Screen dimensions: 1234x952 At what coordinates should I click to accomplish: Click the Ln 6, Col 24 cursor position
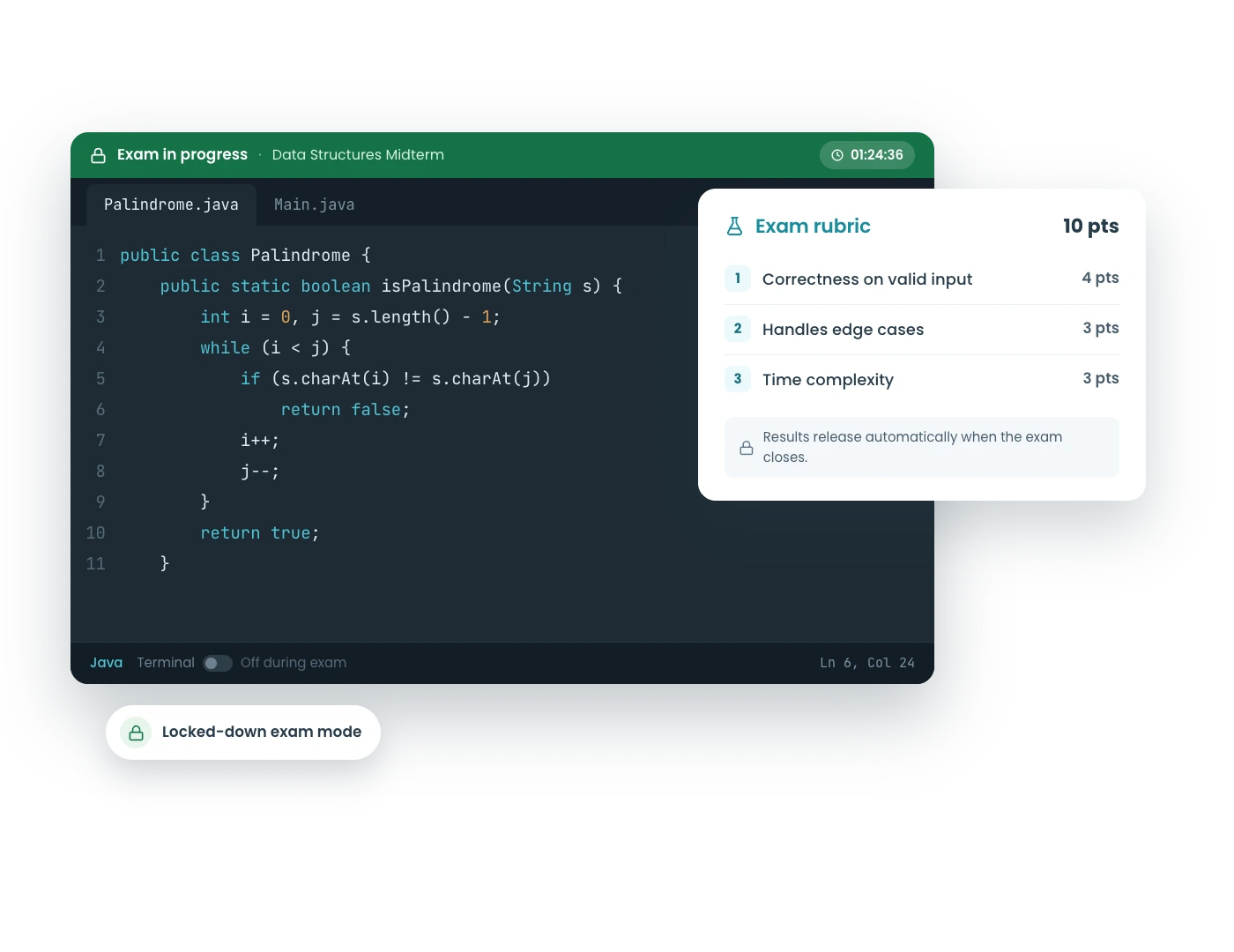(867, 663)
